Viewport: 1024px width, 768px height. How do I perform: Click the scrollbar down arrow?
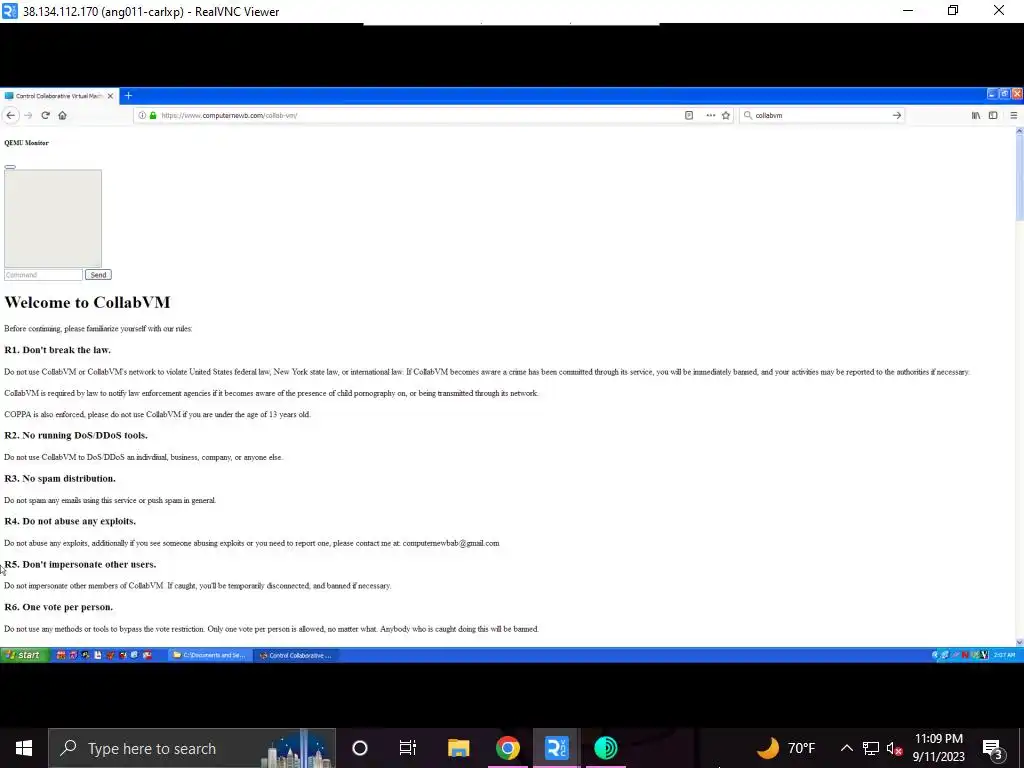(1019, 643)
